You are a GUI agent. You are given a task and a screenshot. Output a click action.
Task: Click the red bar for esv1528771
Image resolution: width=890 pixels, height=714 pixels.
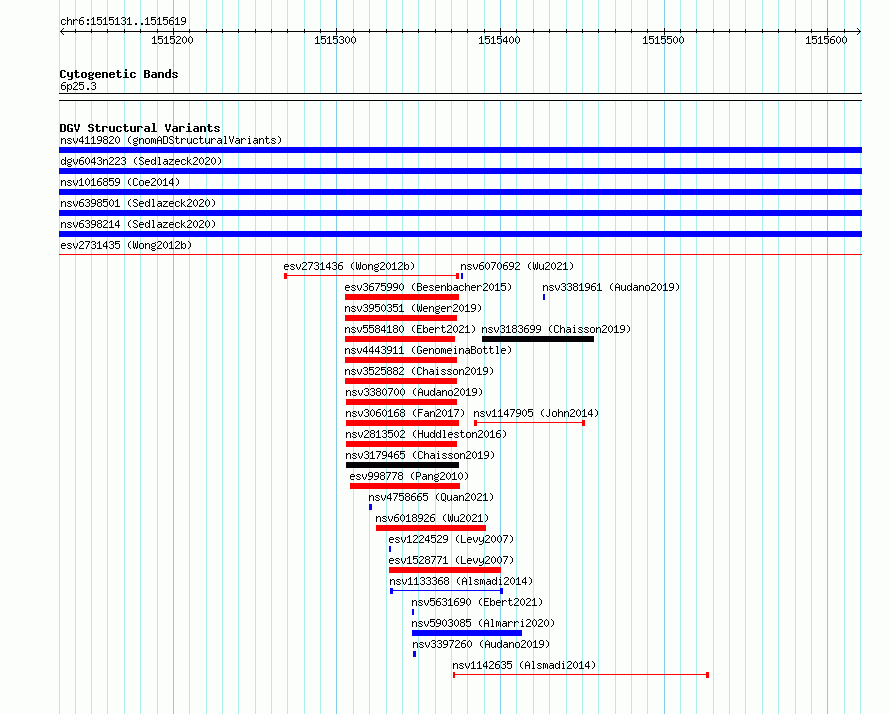(445, 570)
